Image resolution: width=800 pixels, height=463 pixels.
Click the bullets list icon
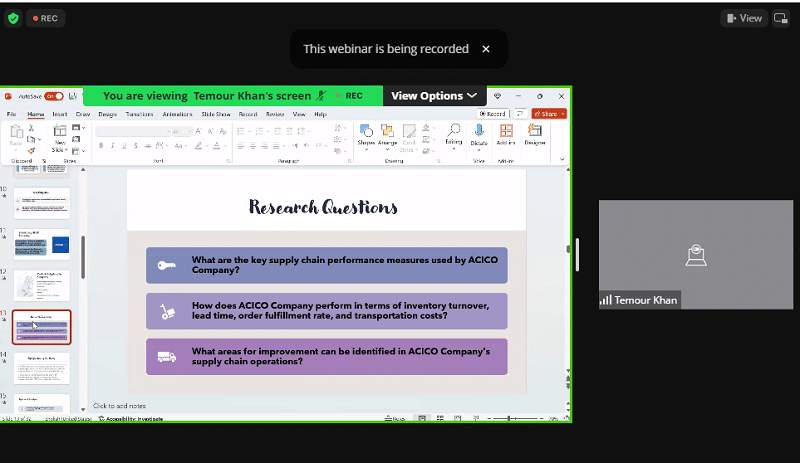click(242, 131)
